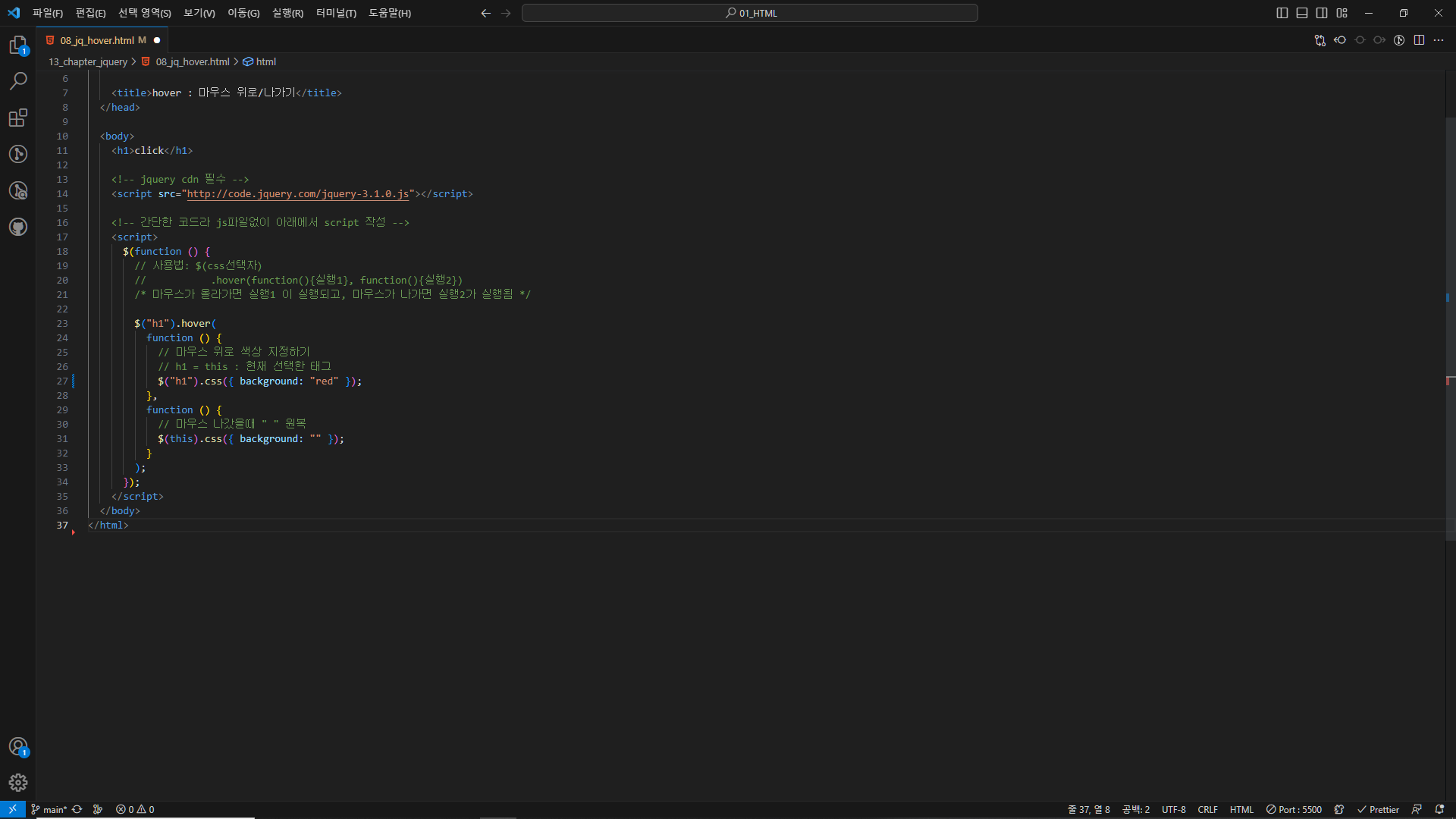Toggle the bottom panel layout button
1456x819 pixels.
(1302, 13)
